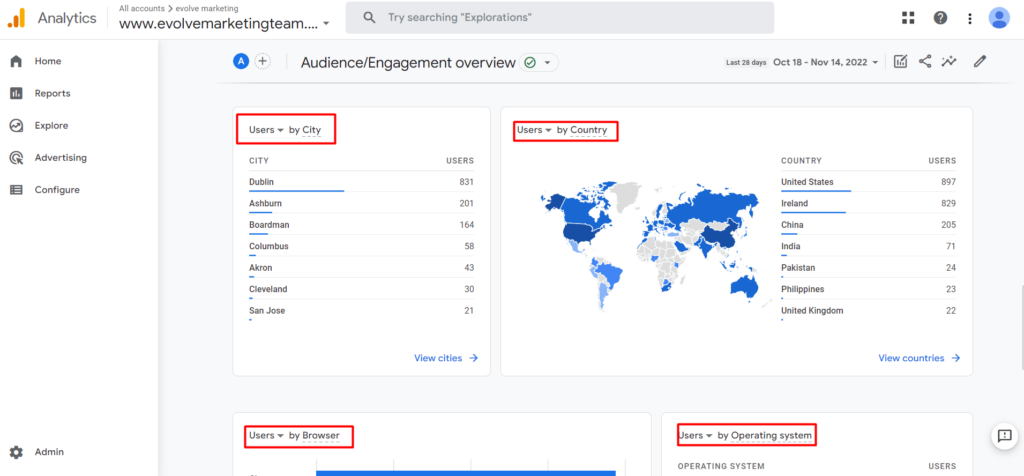Open the user account avatar

point(999,18)
